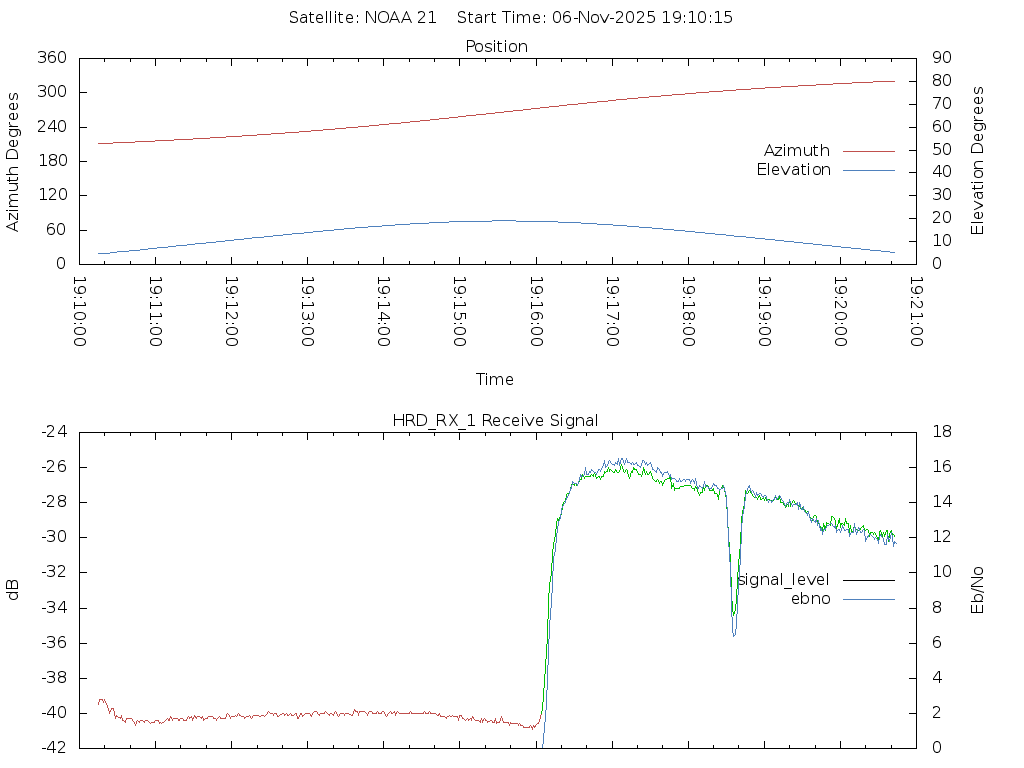The image size is (1024, 768).
Task: Select the signal_level legend text
Action: (783, 580)
